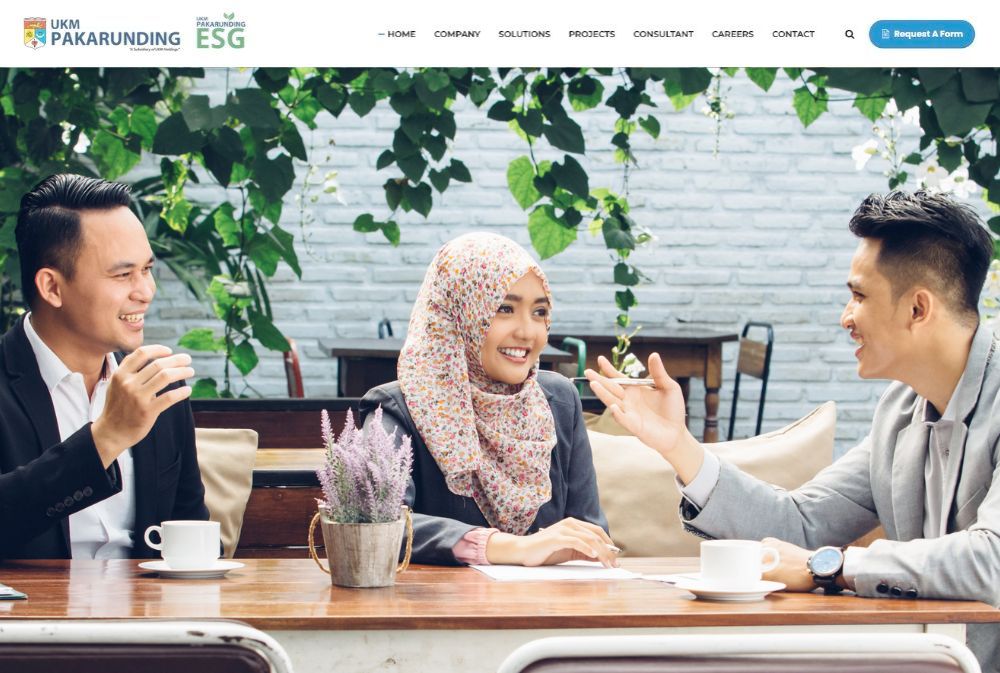Open the CAREERS page

coord(732,34)
